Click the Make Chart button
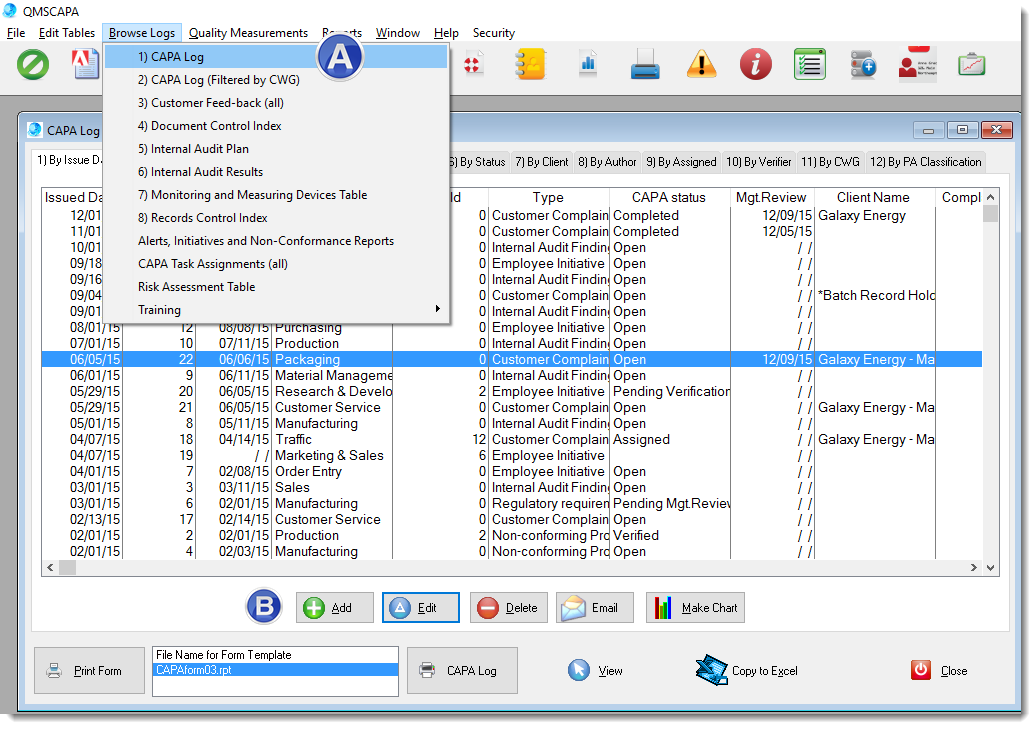This screenshot has height=729, width=1036. (695, 608)
